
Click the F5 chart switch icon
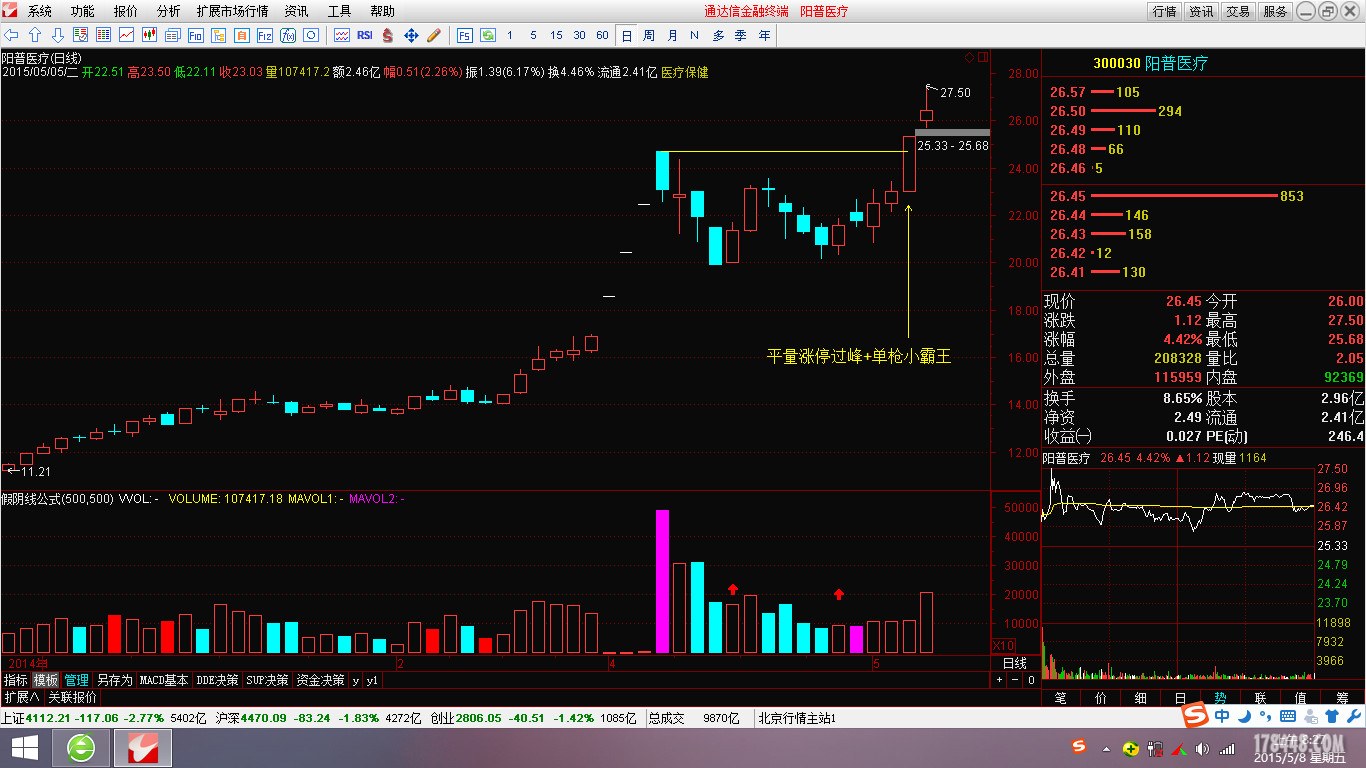(465, 35)
